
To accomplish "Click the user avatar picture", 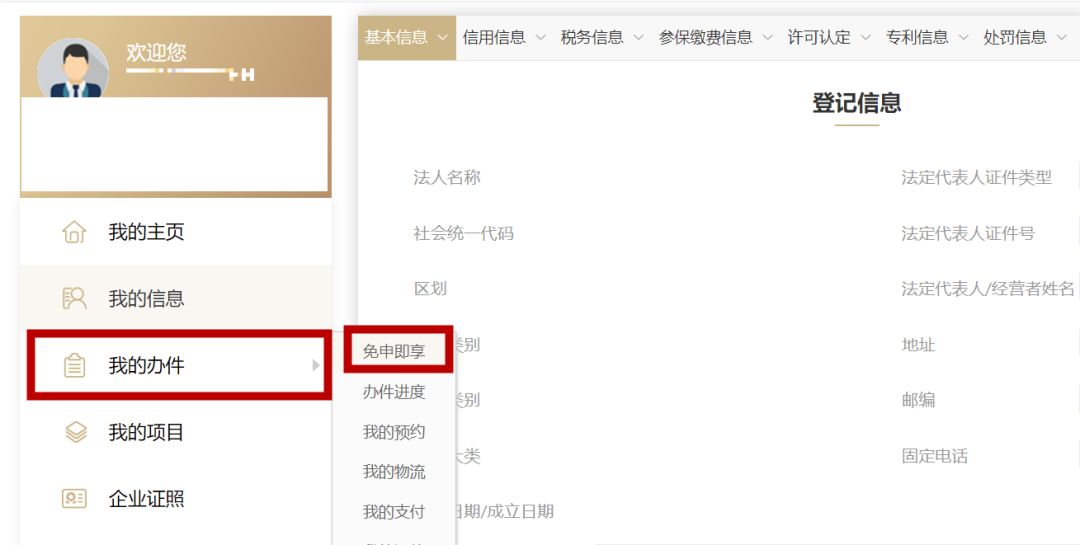I will (72, 71).
